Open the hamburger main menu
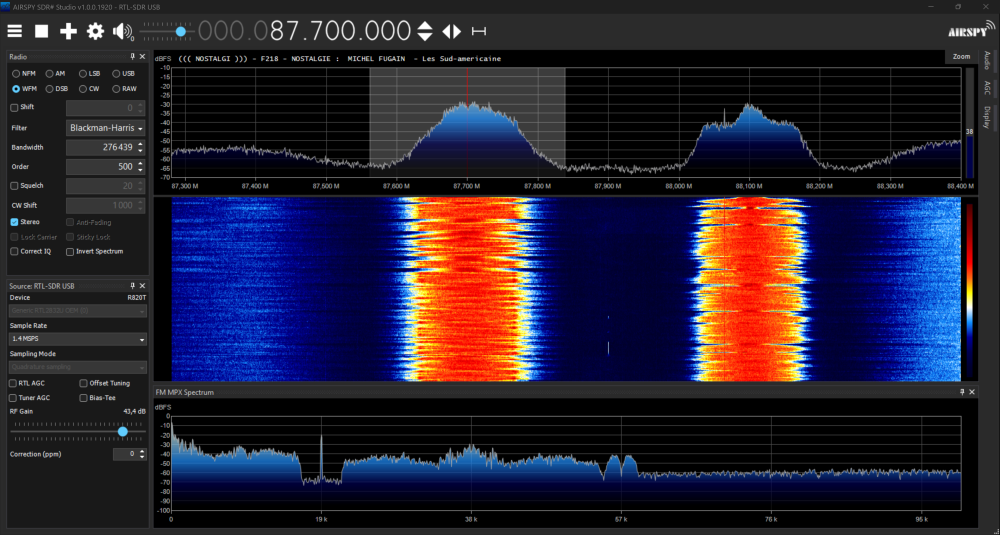The width and height of the screenshot is (1000, 535). (15, 31)
